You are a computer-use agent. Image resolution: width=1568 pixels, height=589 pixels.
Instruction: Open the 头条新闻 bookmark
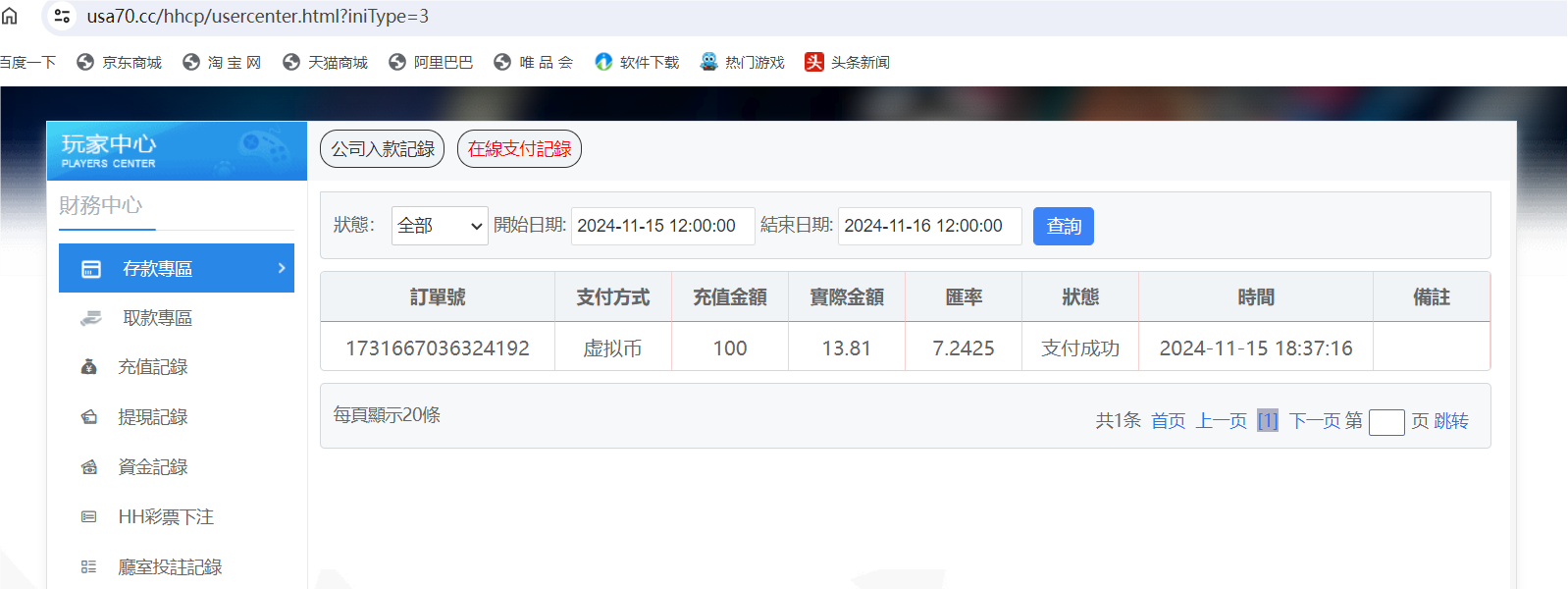click(847, 62)
